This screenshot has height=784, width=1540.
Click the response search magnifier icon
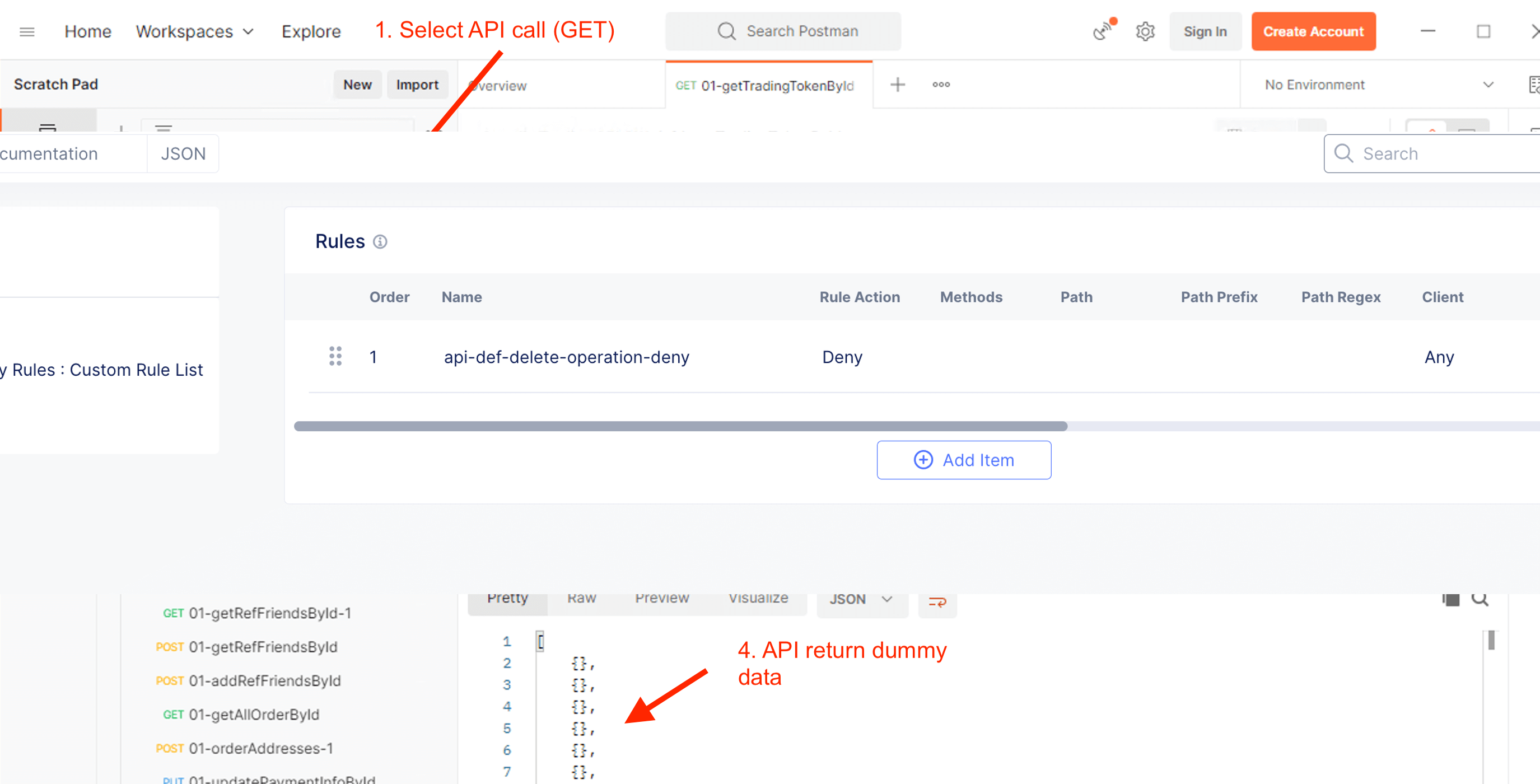click(x=1480, y=599)
